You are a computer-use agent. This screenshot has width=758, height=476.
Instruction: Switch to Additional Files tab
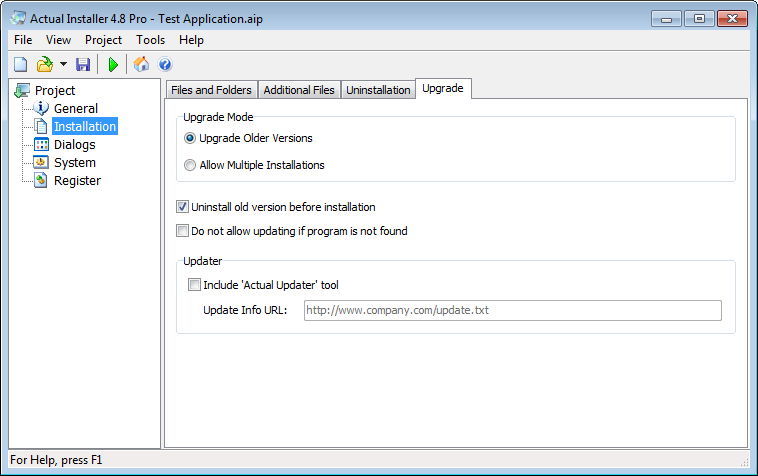[299, 90]
